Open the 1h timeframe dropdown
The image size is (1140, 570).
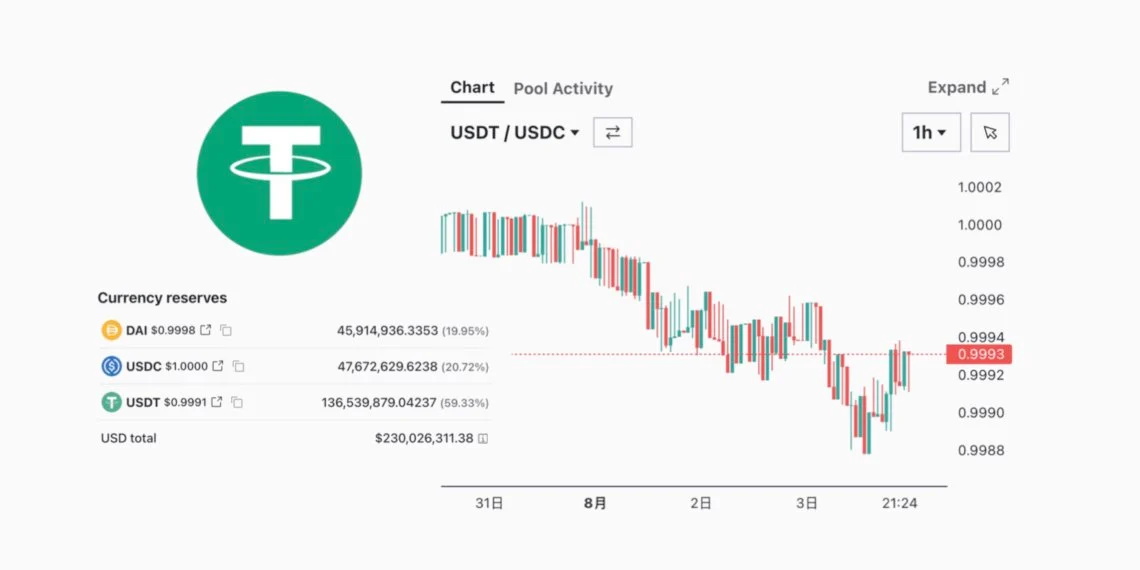930,132
